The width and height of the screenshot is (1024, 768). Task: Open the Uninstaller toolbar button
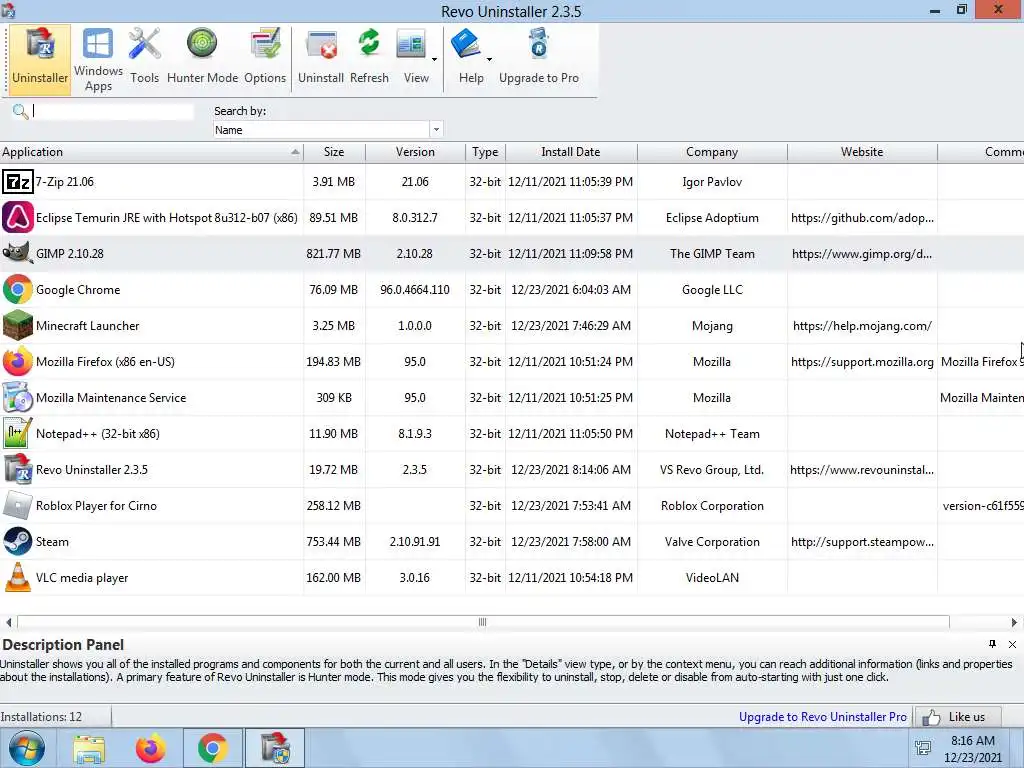tap(40, 59)
